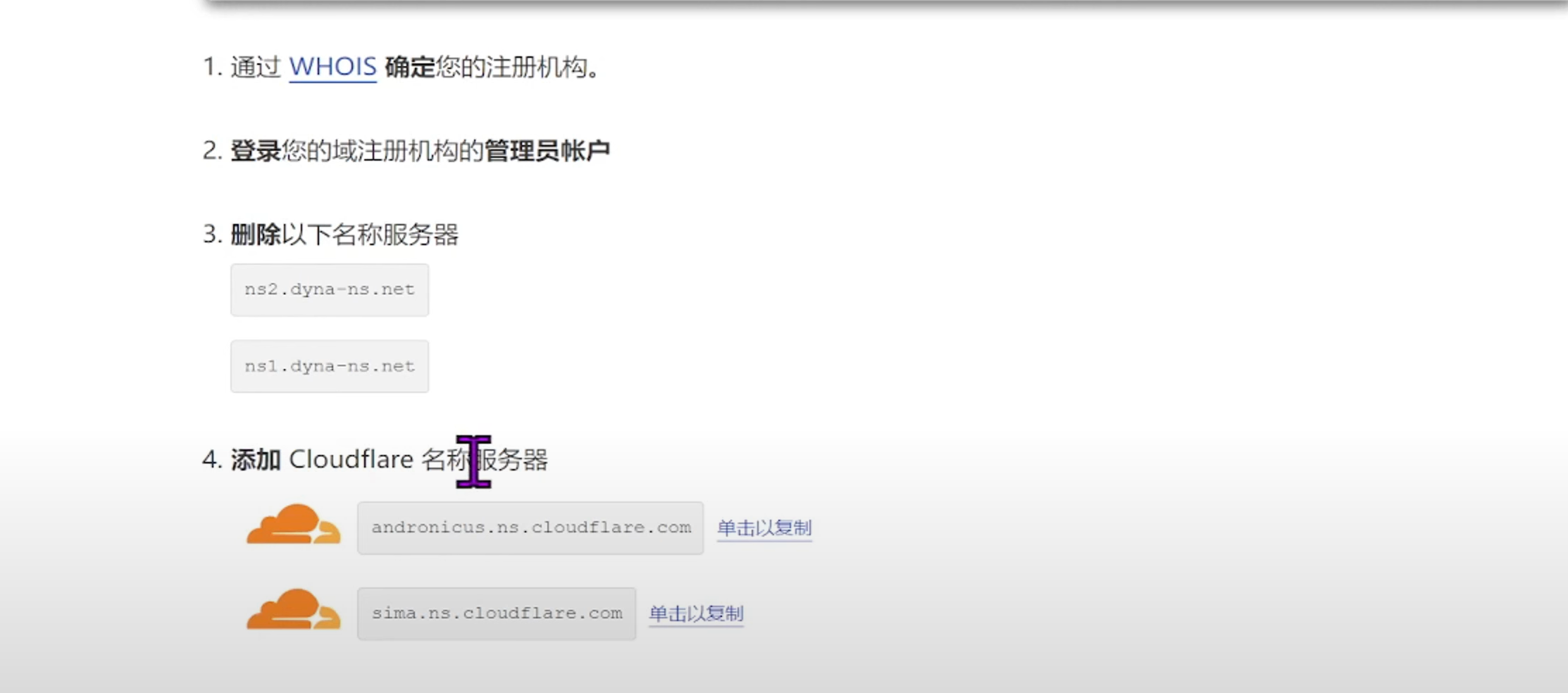Copy the sima.ns.cloudflare.com nameserver via its link

pos(696,613)
